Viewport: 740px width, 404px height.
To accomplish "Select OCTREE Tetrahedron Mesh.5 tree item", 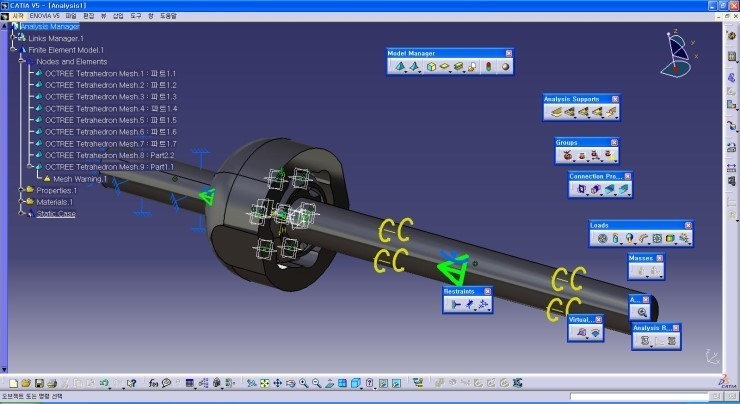I will (111, 120).
